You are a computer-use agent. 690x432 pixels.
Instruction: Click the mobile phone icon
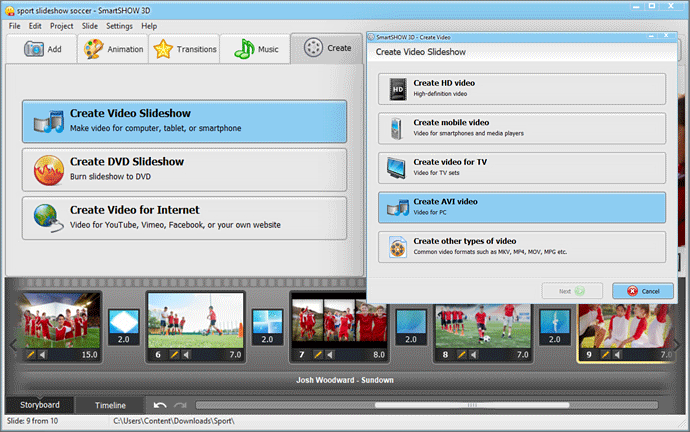(x=396, y=129)
